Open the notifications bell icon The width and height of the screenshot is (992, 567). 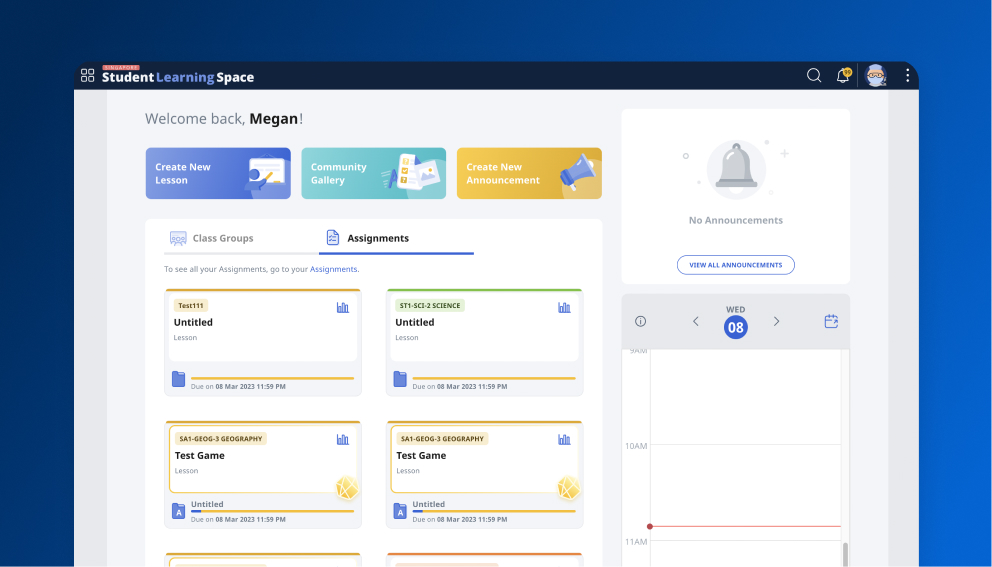843,76
